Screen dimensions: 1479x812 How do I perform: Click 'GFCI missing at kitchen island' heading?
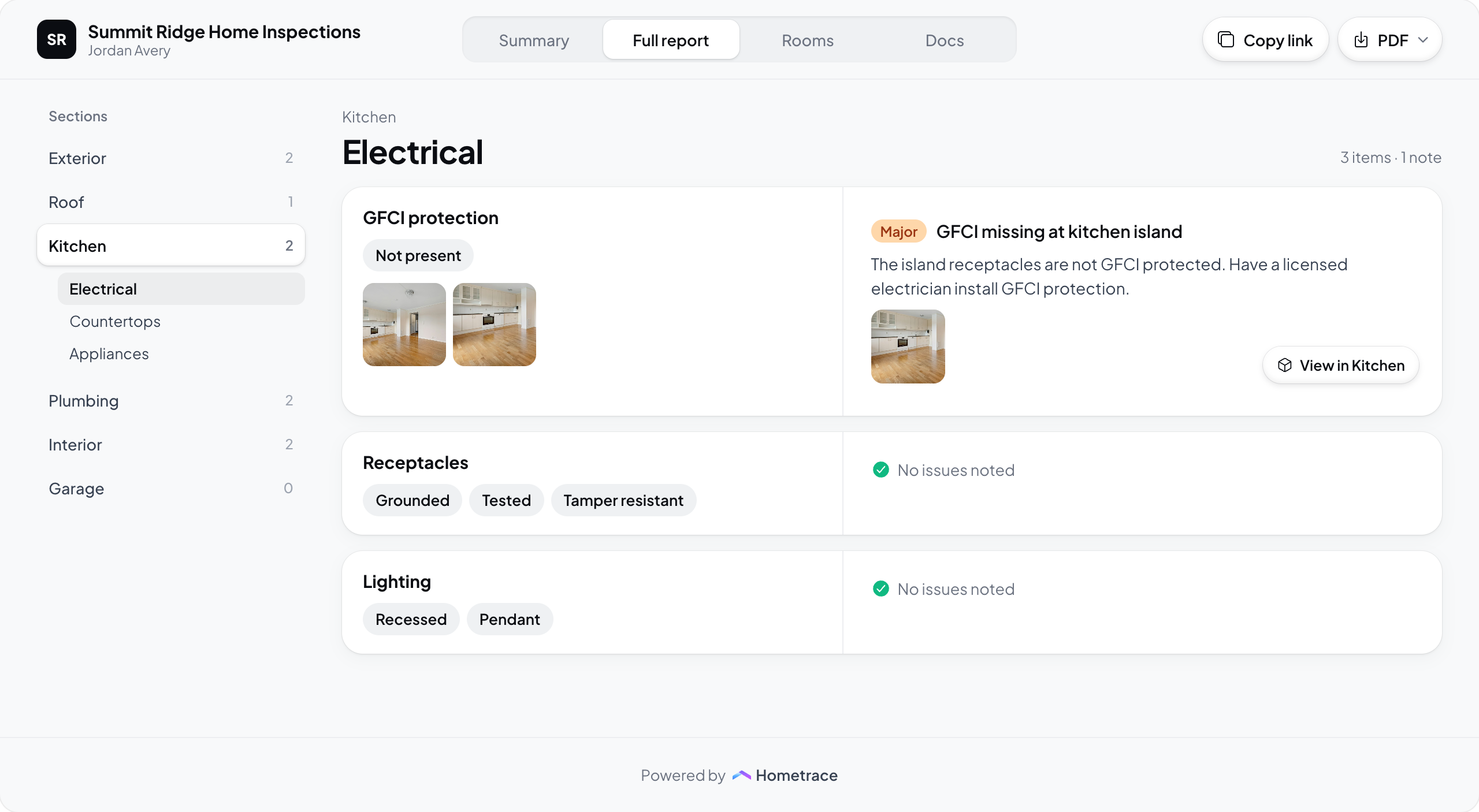[1059, 232]
